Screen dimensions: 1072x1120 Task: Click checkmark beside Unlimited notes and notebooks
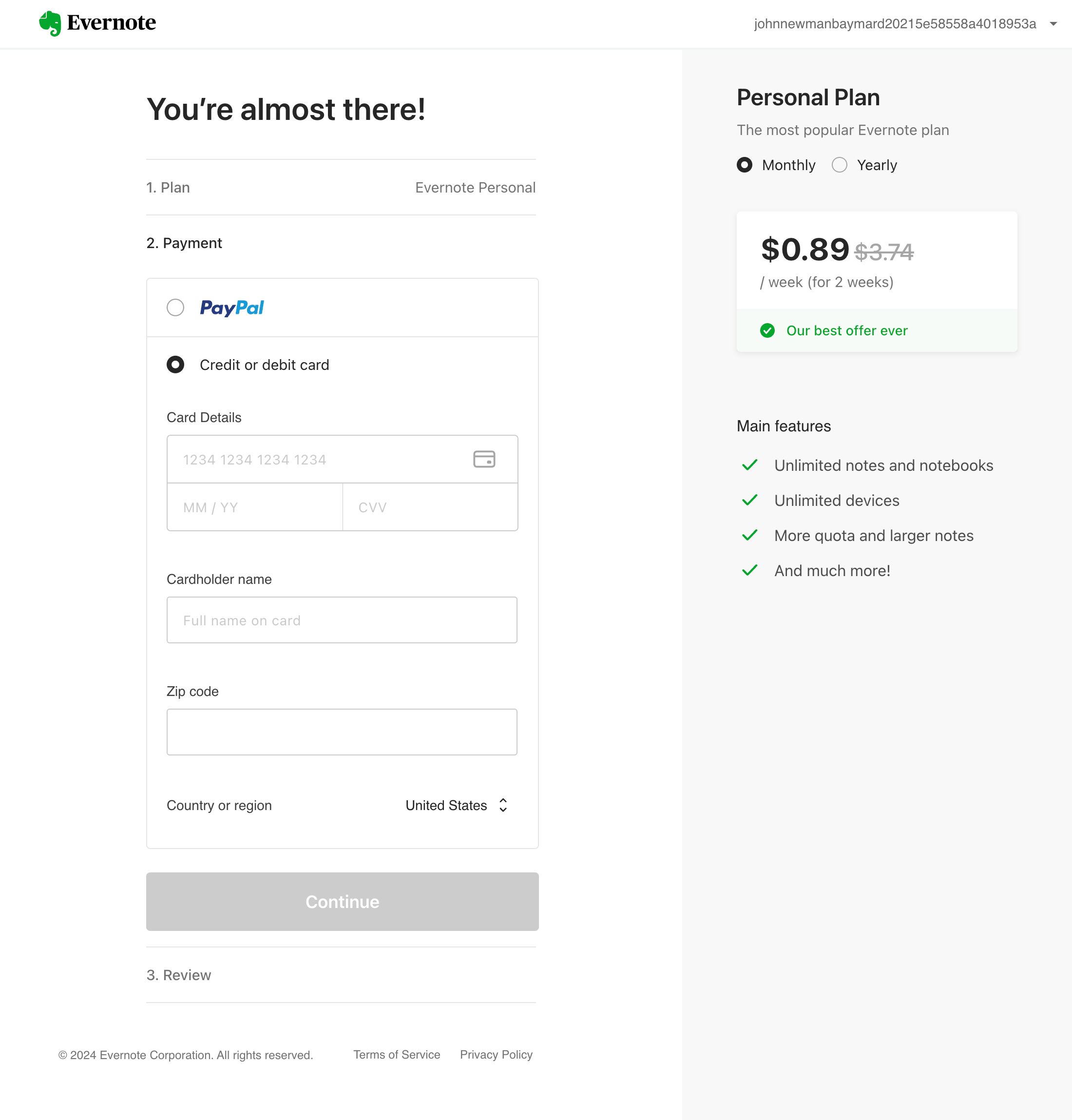[x=750, y=465]
